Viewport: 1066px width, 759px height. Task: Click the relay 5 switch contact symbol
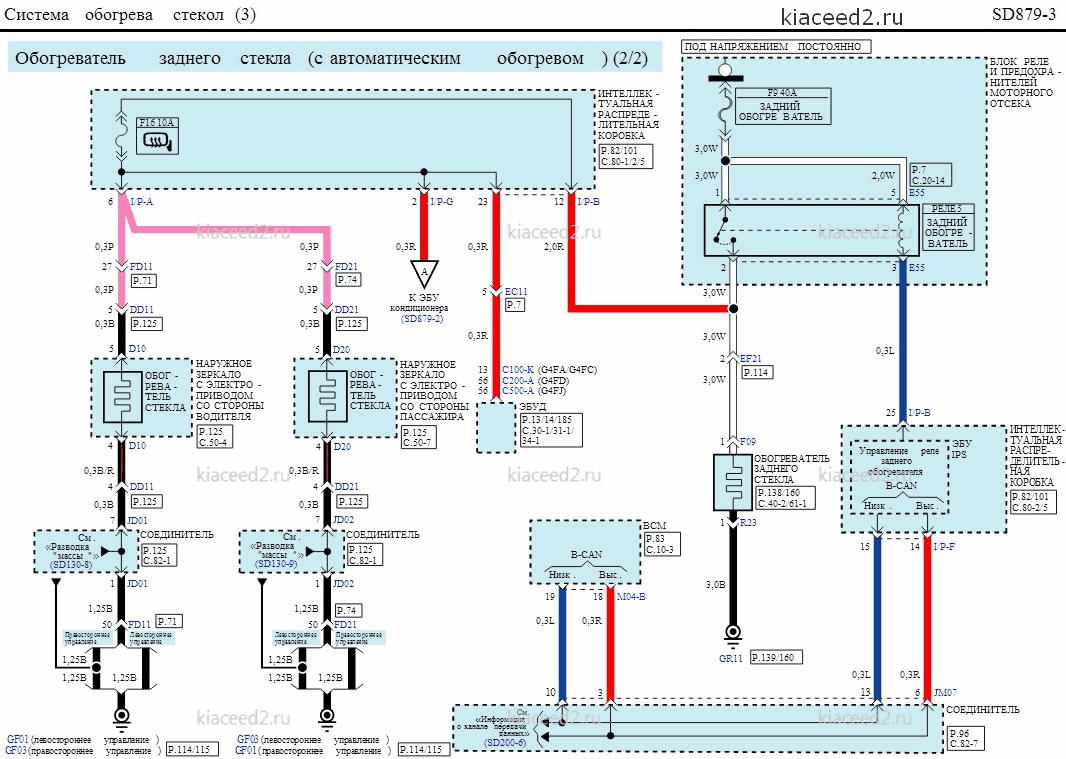pyautogui.click(x=725, y=230)
